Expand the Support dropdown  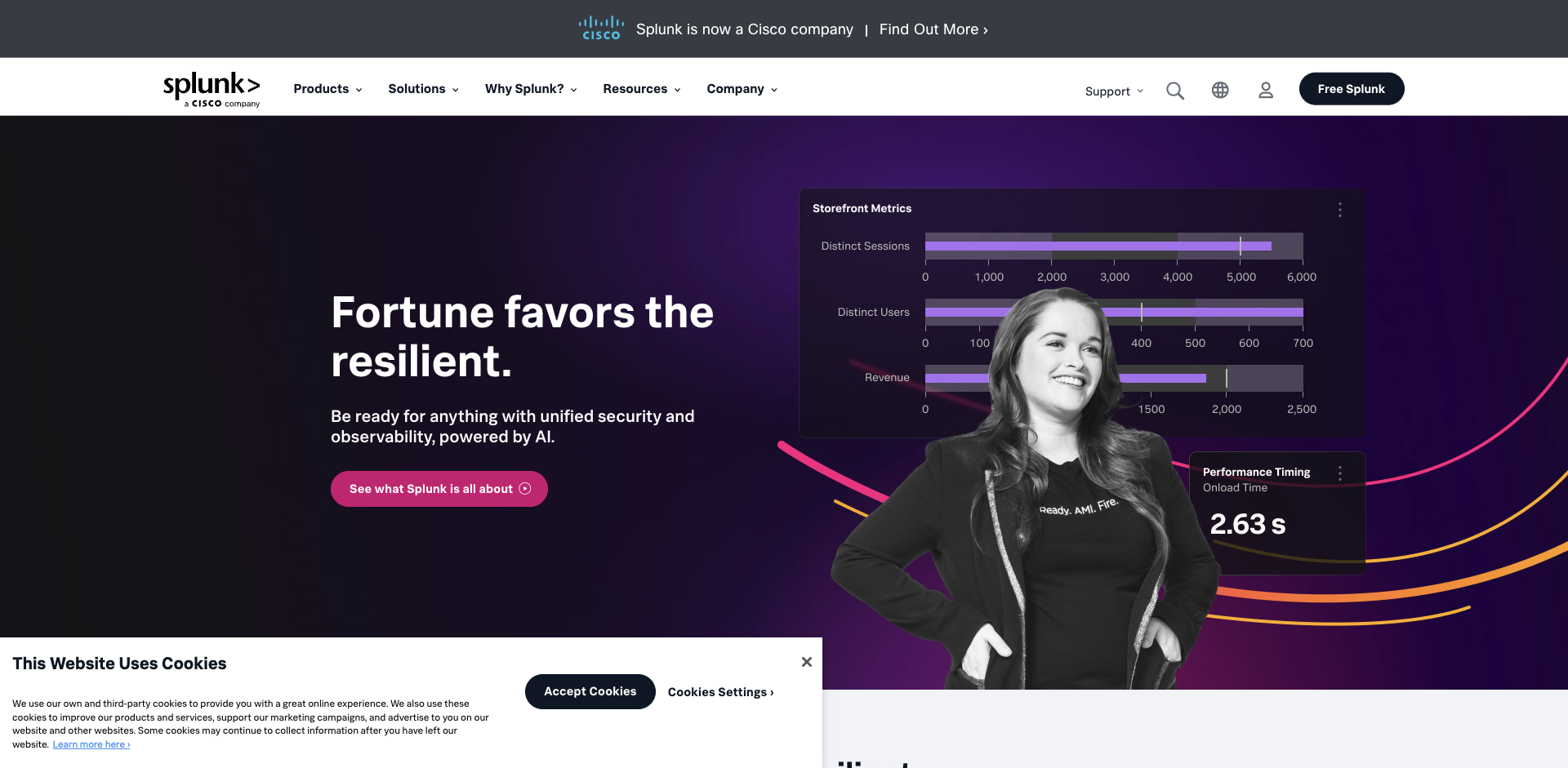pos(1114,91)
